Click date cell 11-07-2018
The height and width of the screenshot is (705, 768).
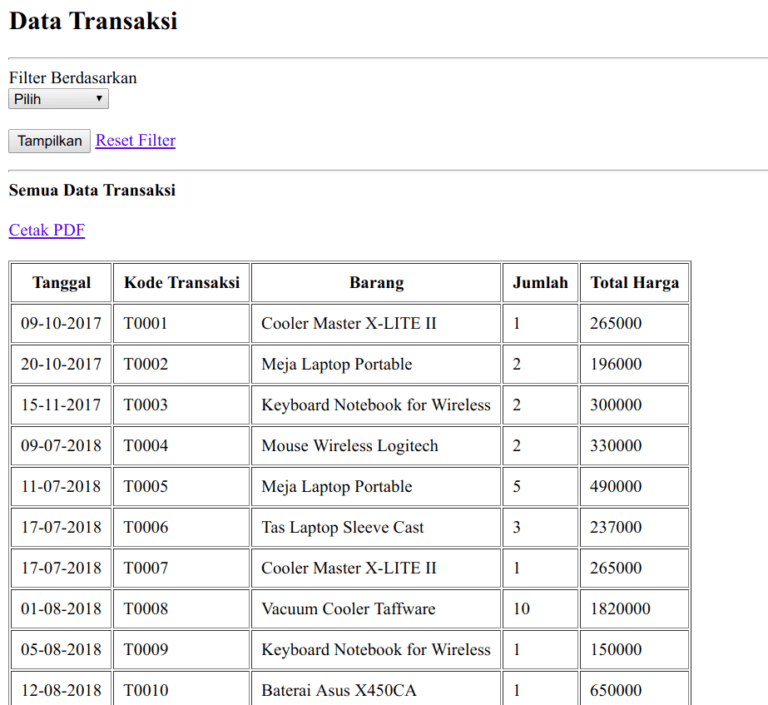pos(61,486)
